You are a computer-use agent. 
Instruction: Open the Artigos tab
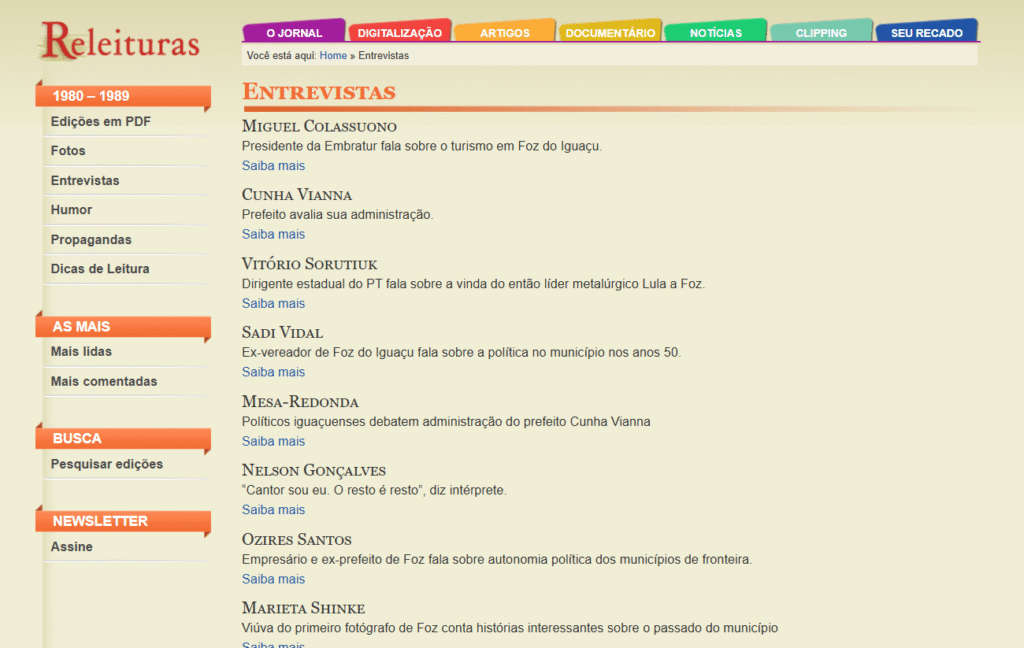(x=504, y=33)
